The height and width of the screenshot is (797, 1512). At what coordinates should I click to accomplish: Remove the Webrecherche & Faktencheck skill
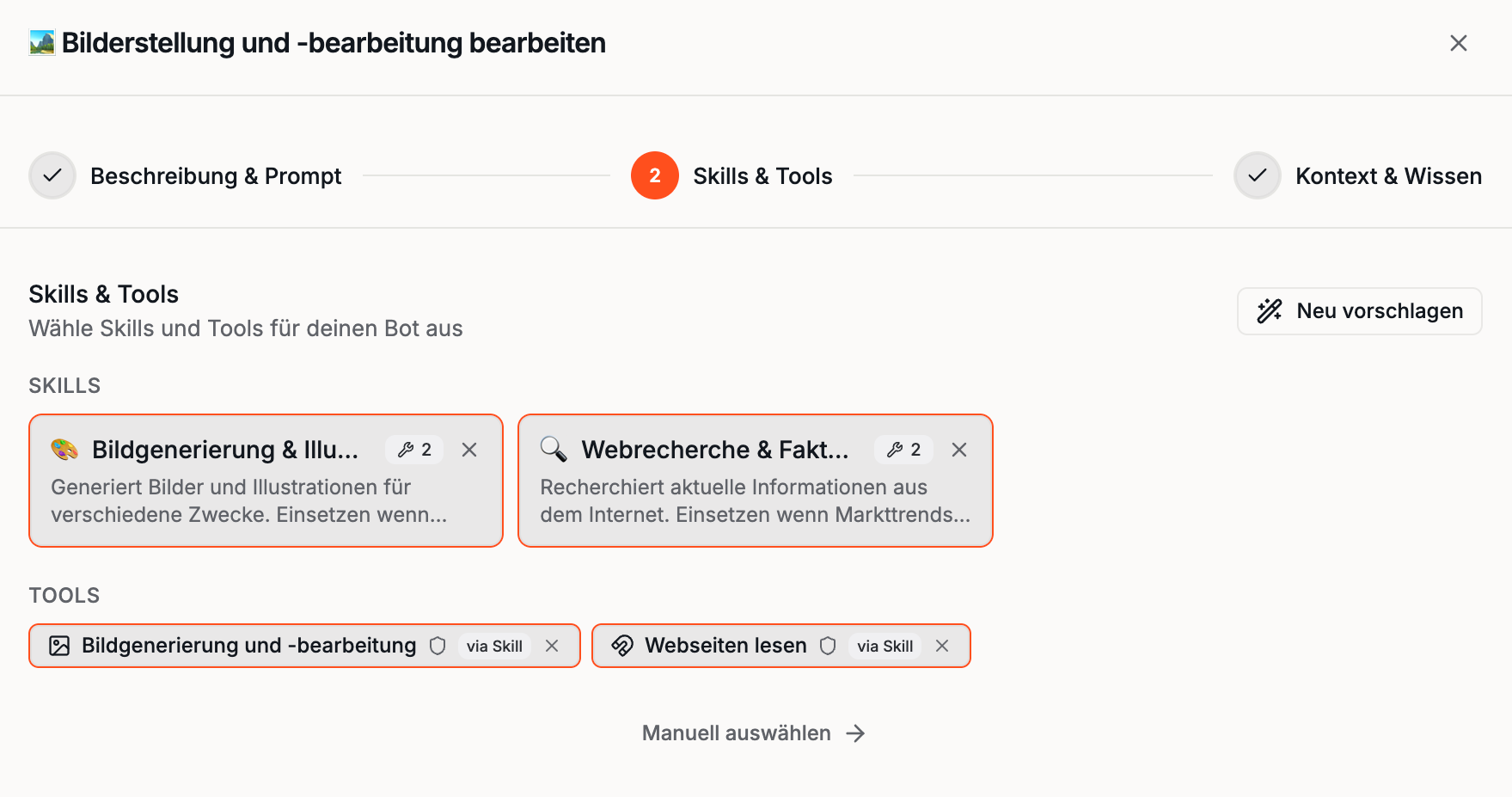pos(958,449)
